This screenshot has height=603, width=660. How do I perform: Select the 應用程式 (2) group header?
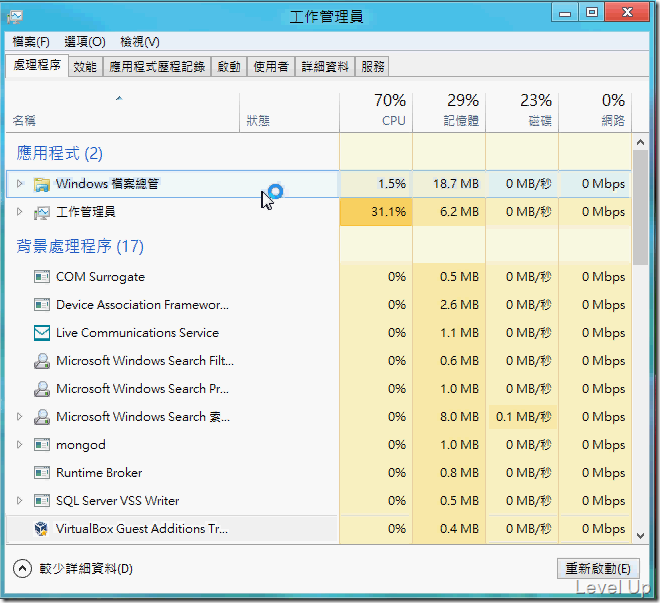tap(59, 153)
